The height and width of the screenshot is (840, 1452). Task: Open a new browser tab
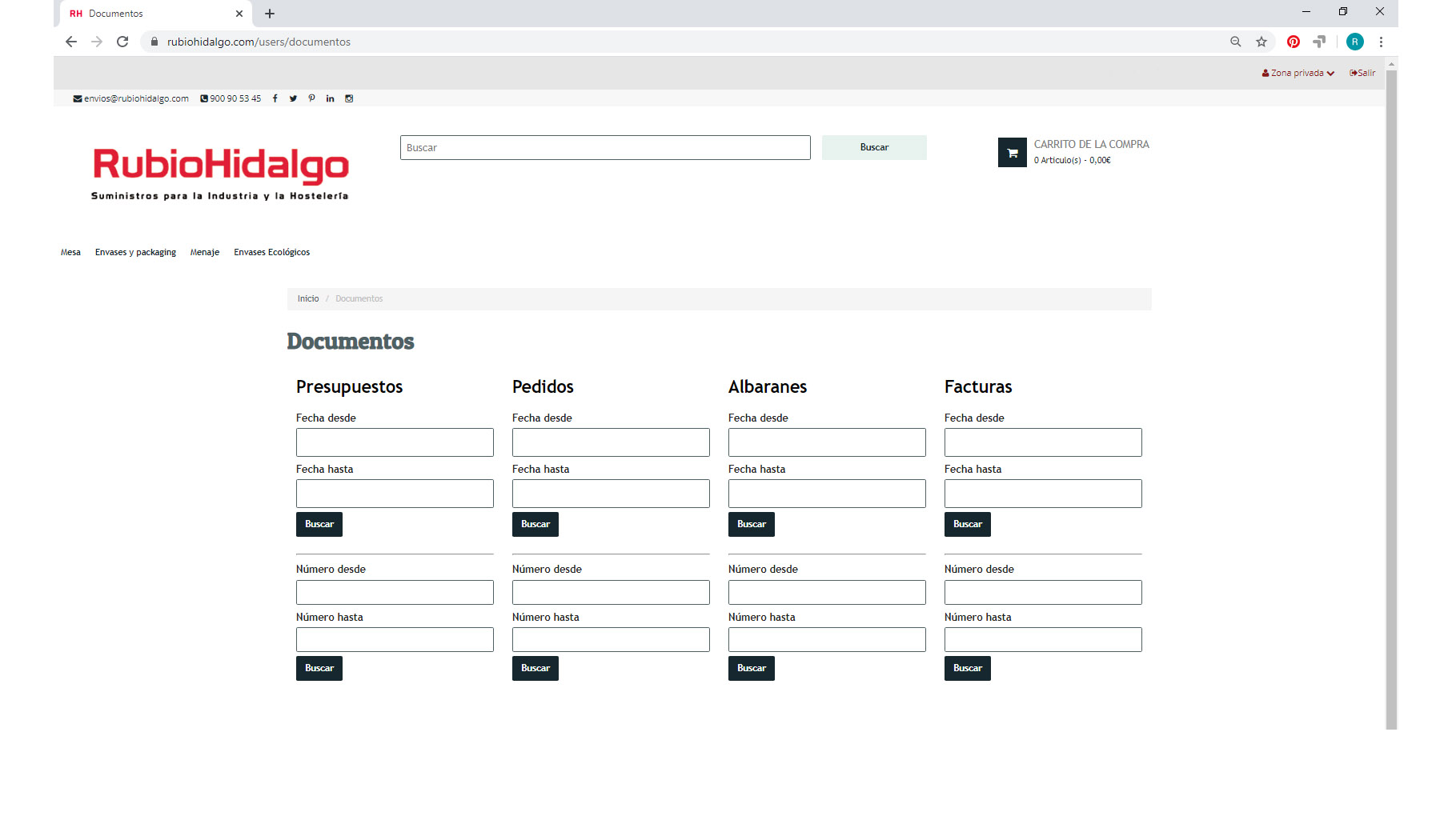pos(270,14)
